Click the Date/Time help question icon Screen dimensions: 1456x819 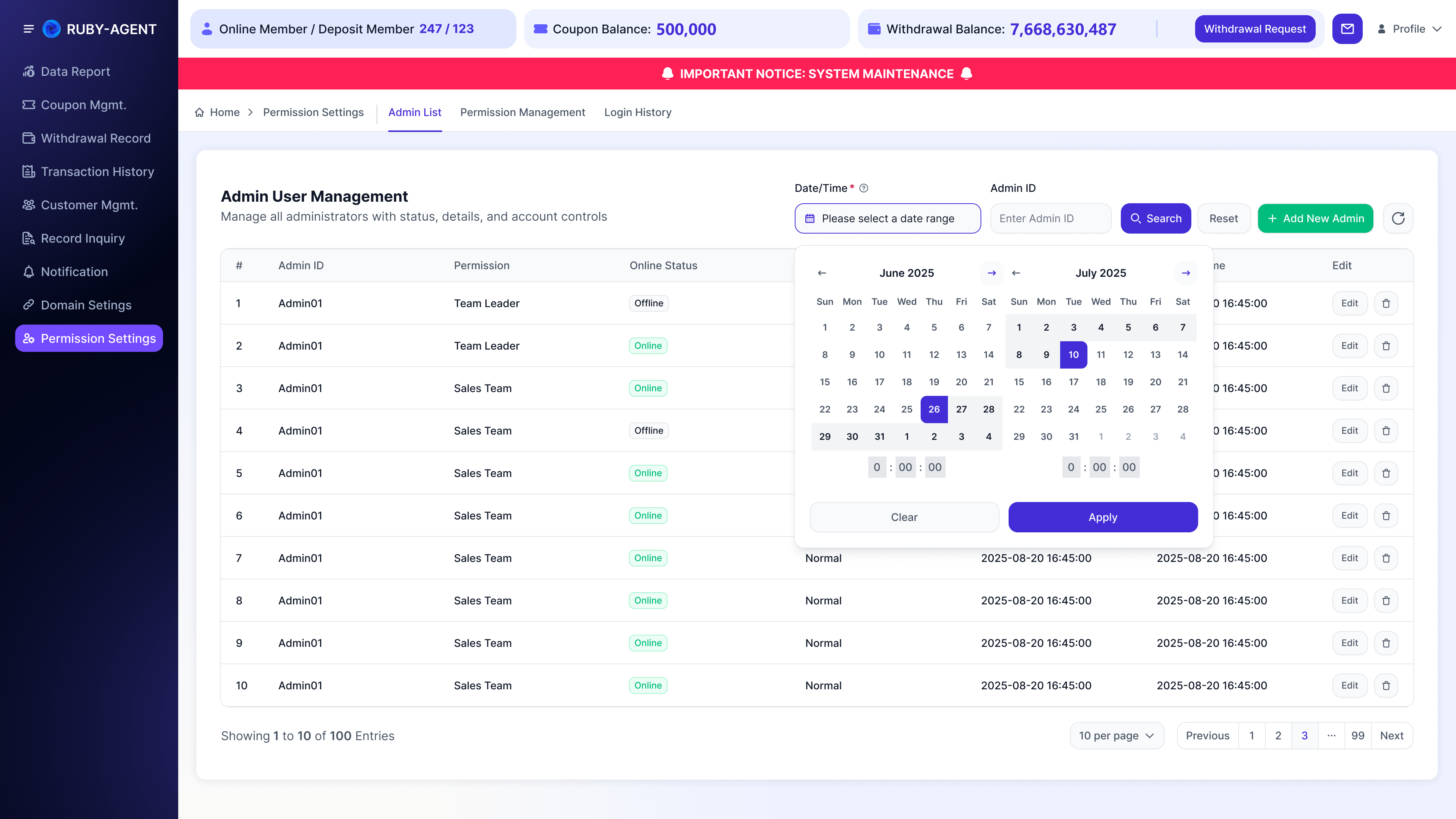(x=864, y=188)
